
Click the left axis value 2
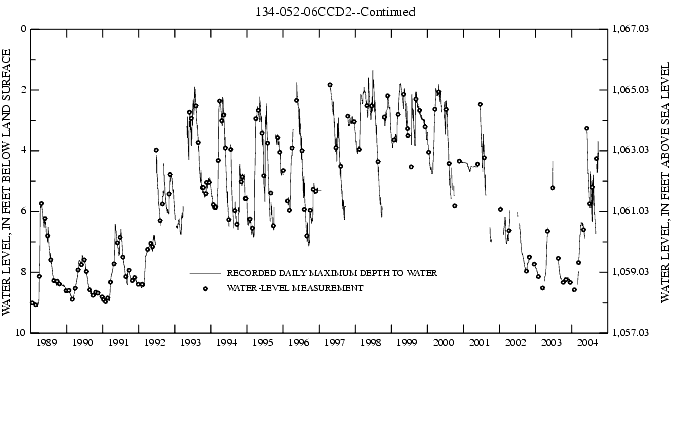click(24, 90)
